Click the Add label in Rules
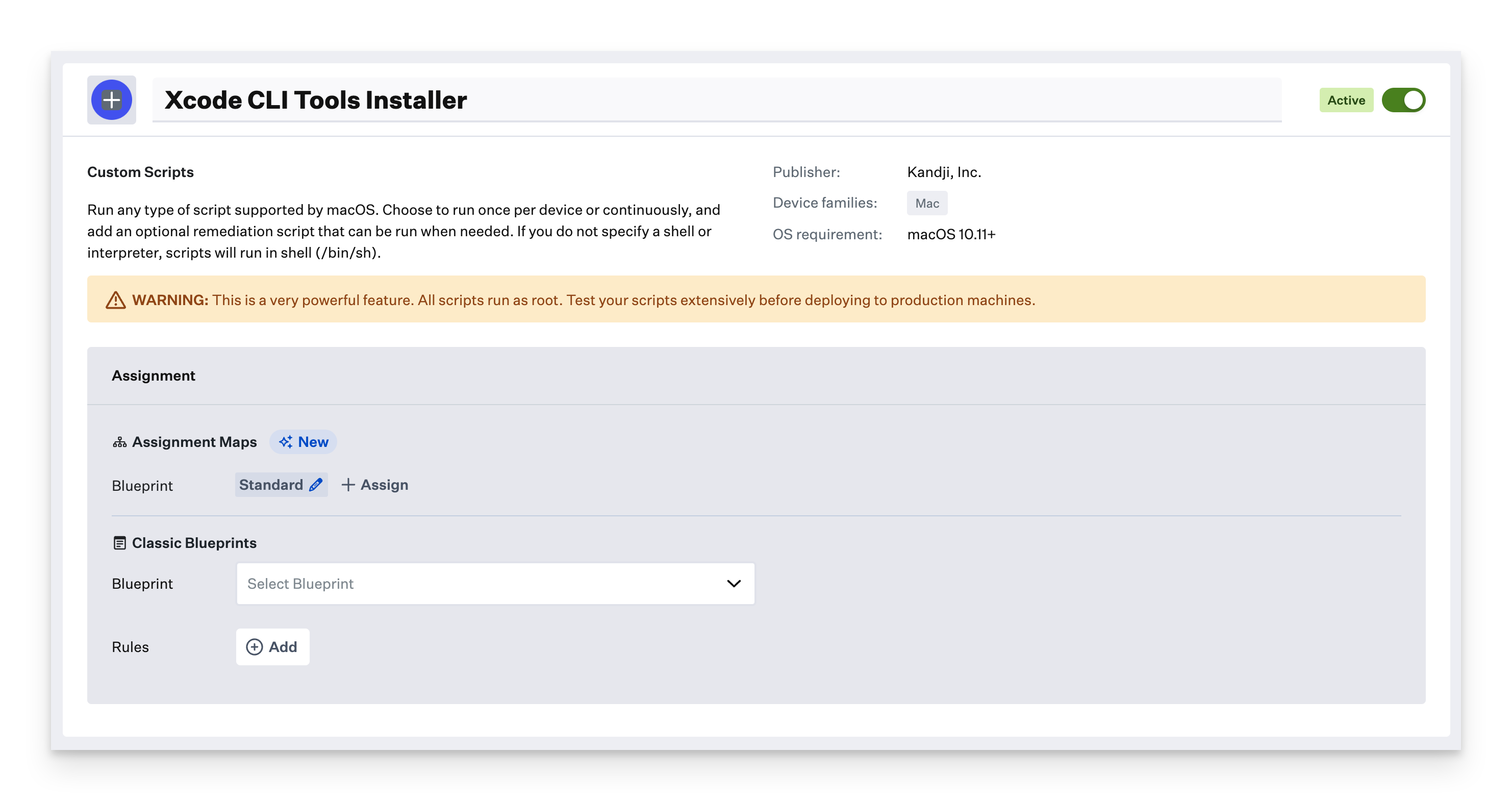The width and height of the screenshot is (1512, 801). coord(283,646)
